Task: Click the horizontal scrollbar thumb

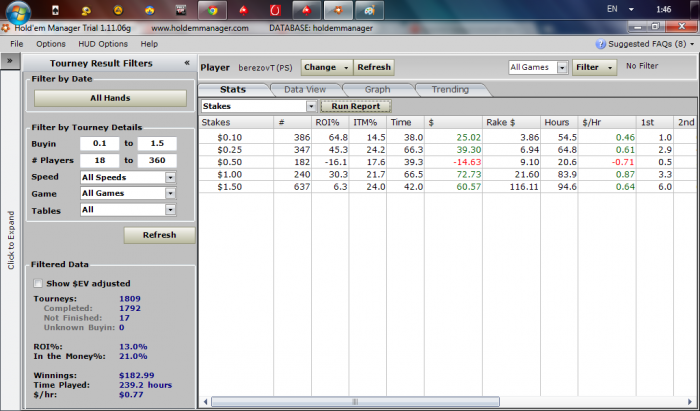Action: point(355,402)
